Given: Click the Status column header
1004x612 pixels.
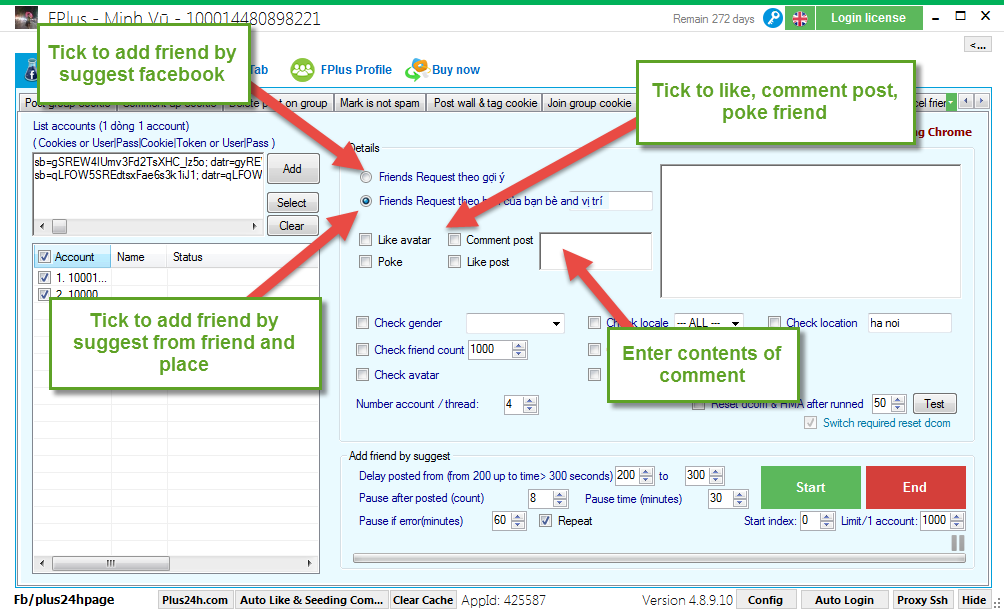Looking at the screenshot, I should [x=242, y=257].
